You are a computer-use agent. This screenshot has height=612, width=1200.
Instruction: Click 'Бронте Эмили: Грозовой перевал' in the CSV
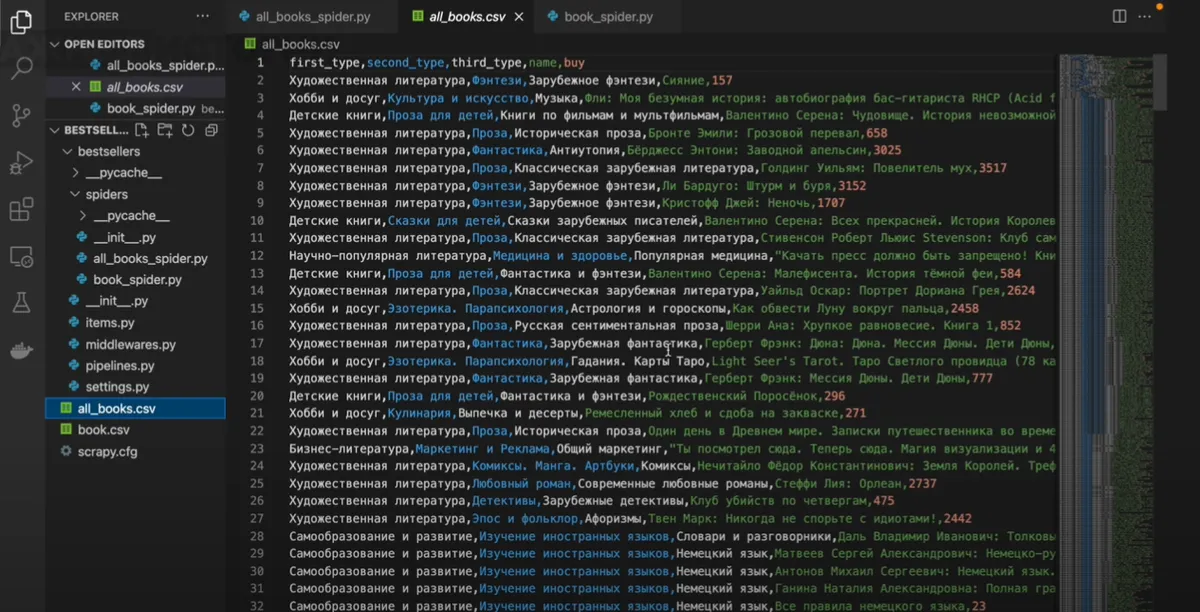coord(755,133)
